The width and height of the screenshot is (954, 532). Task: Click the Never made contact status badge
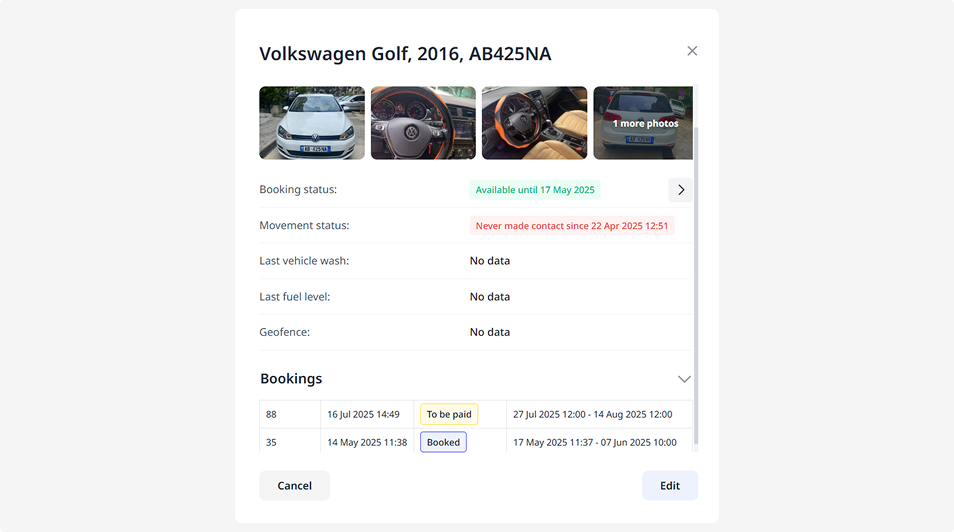click(572, 226)
